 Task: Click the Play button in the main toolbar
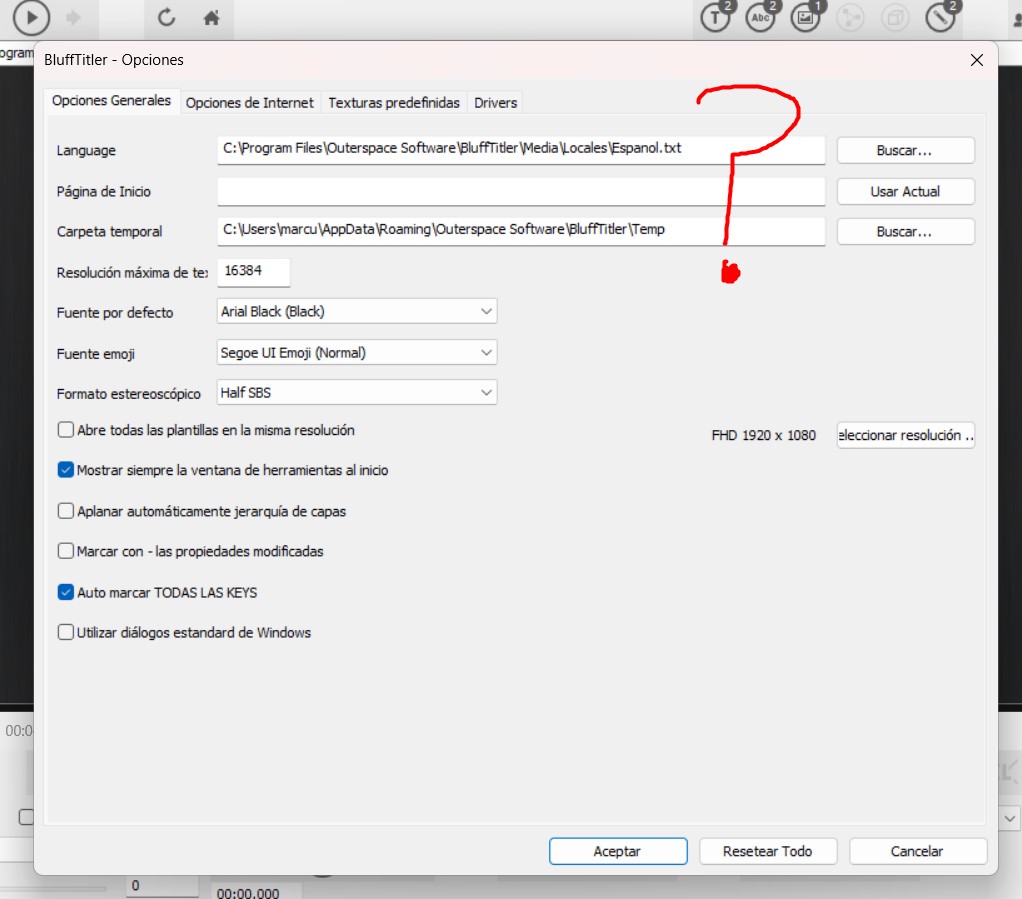[x=31, y=18]
